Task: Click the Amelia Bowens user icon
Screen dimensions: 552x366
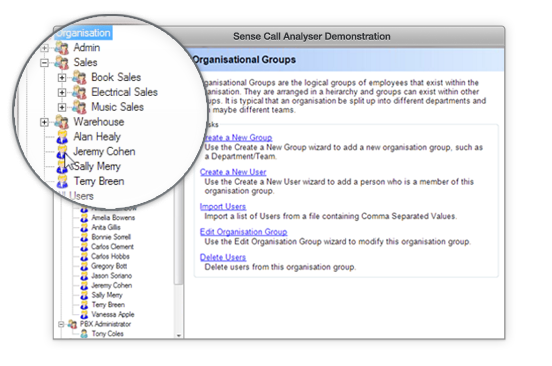Action: click(x=84, y=218)
